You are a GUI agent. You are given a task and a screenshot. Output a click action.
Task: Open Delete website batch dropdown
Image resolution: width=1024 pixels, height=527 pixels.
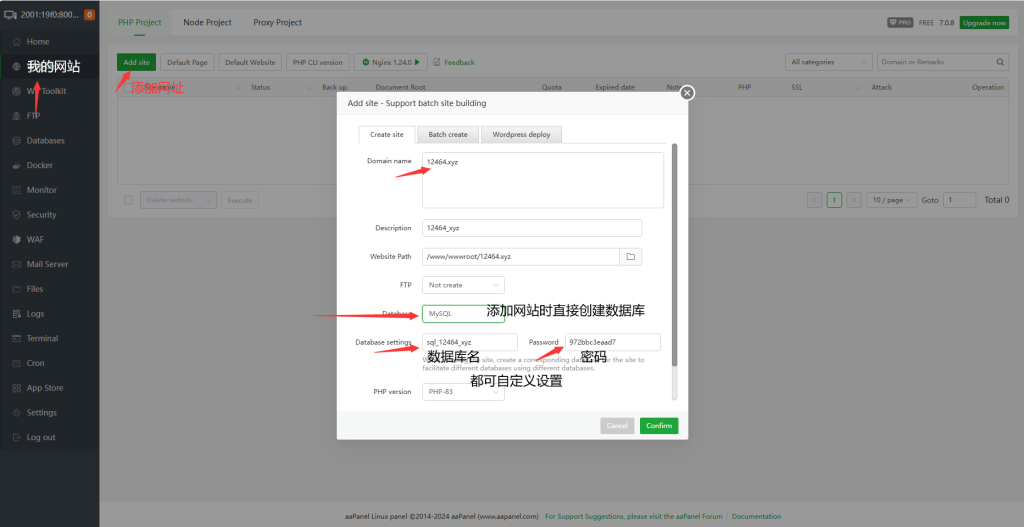click(178, 200)
